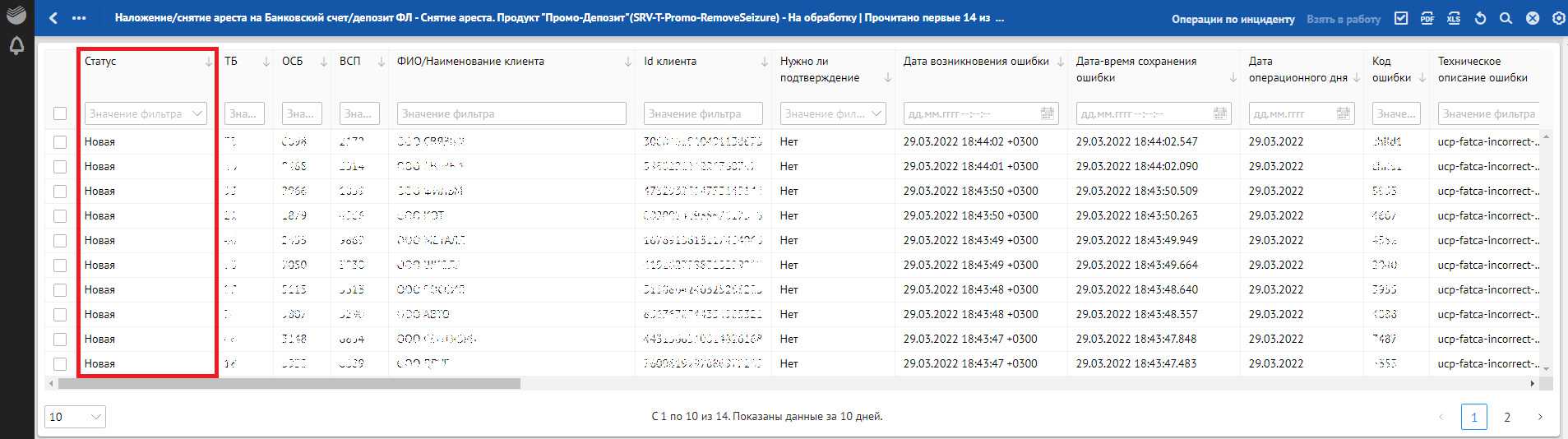Click the refresh arrow icon
The image size is (1568, 439).
tap(1480, 18)
